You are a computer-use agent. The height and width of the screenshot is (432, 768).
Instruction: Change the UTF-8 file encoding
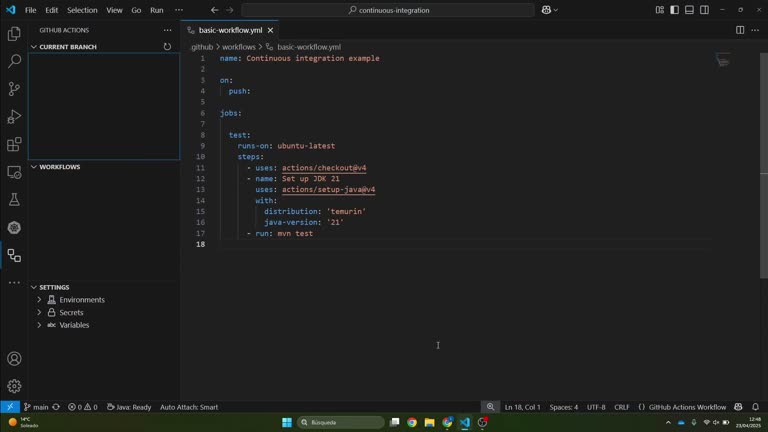(x=596, y=407)
